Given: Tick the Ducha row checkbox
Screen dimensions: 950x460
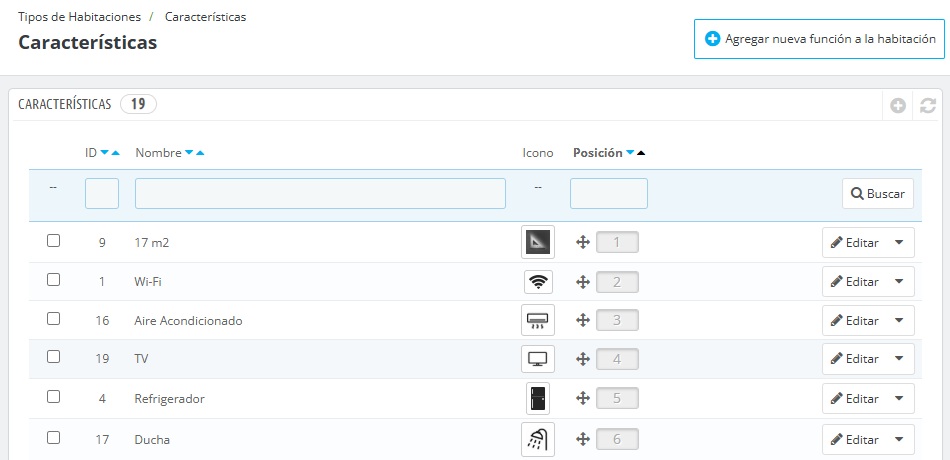Looking at the screenshot, I should pyautogui.click(x=54, y=437).
